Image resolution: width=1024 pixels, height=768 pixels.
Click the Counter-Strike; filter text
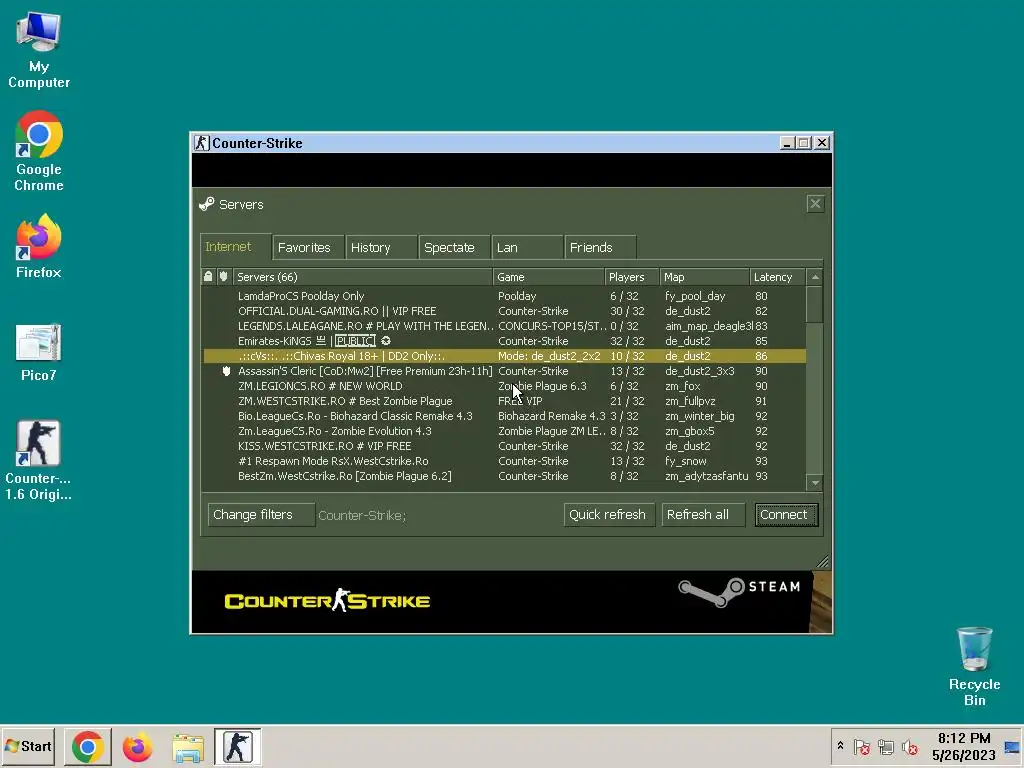pyautogui.click(x=362, y=515)
